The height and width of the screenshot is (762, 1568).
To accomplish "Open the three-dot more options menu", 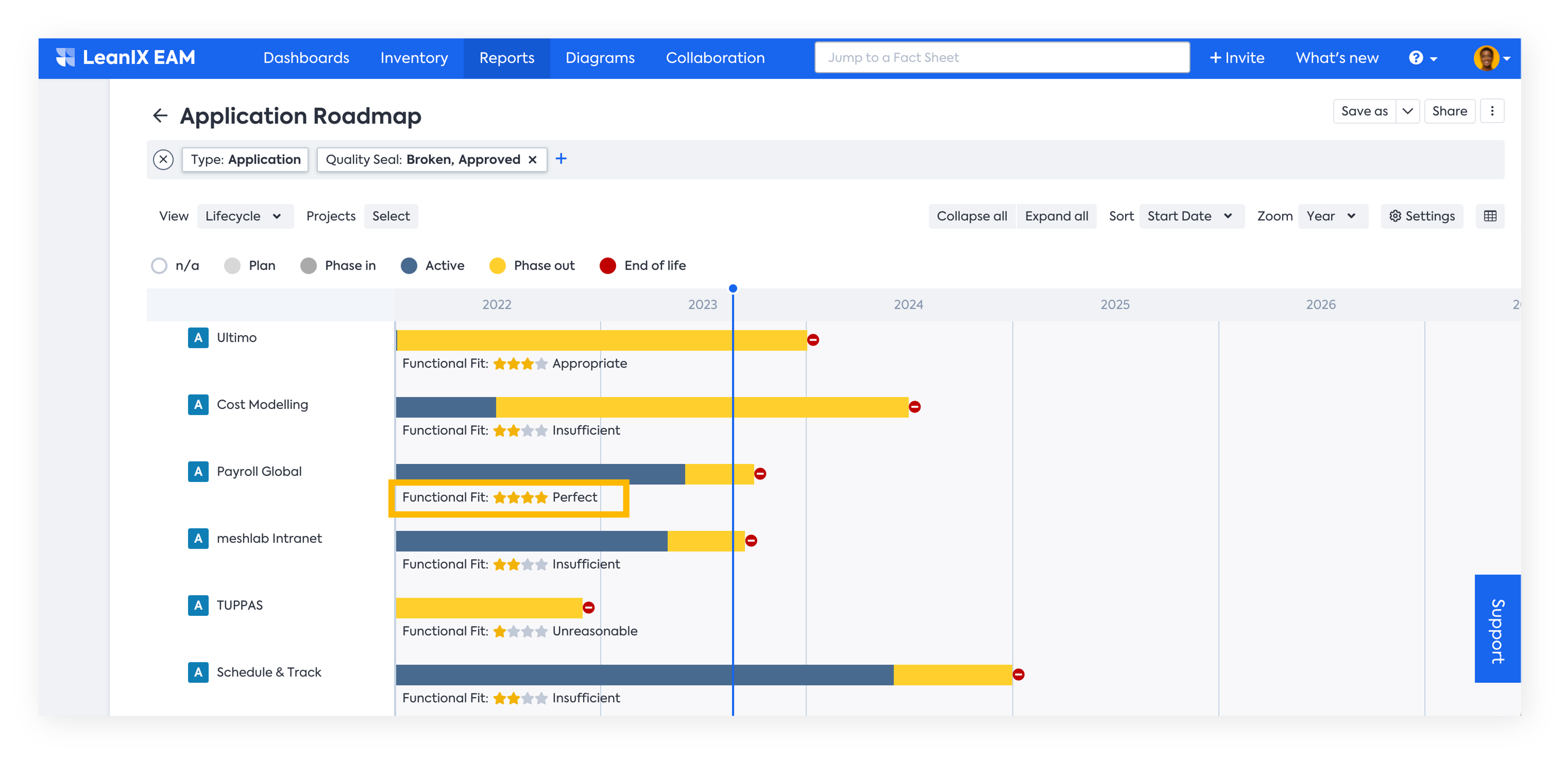I will [x=1492, y=111].
